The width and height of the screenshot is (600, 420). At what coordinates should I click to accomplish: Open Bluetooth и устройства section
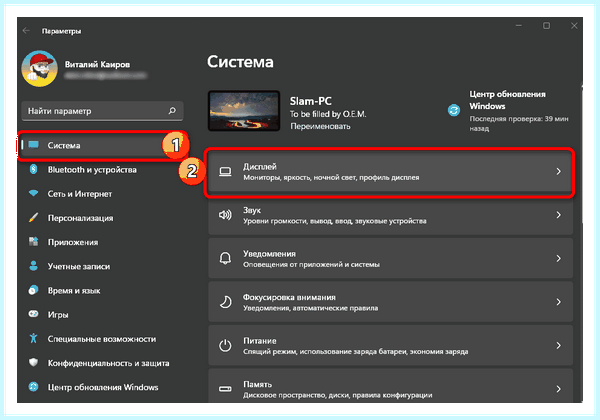(x=92, y=169)
